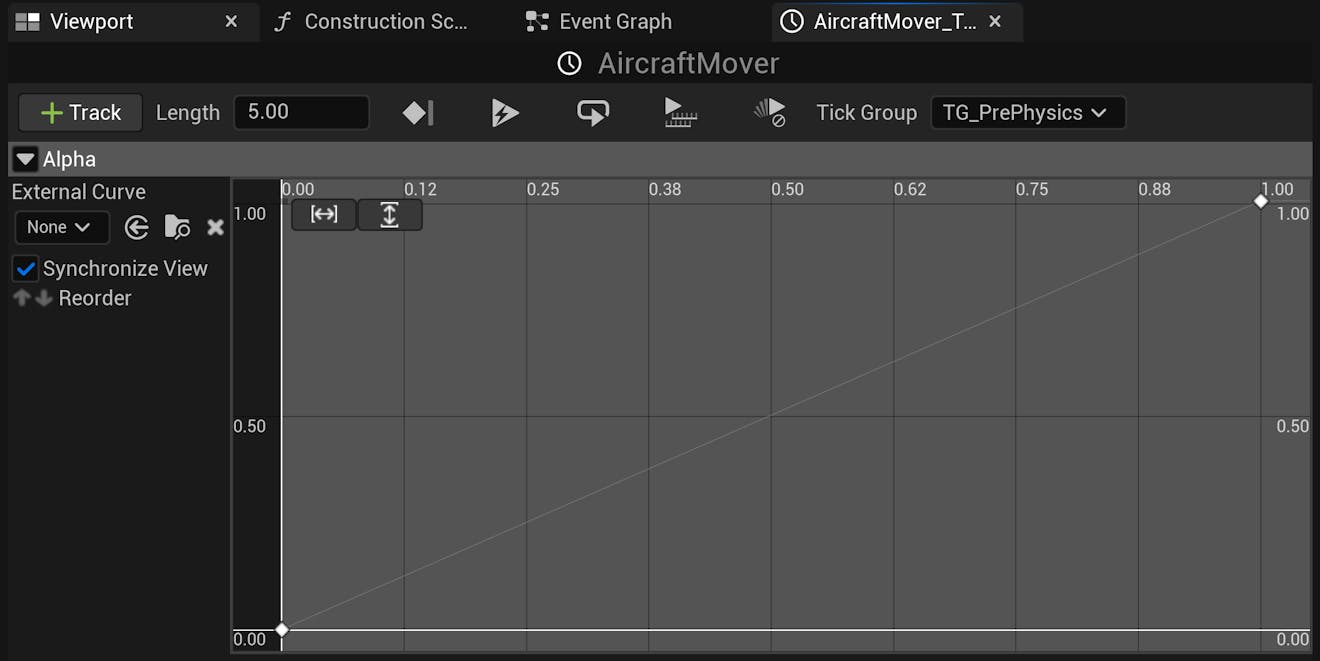
Task: Move Alpha track down in Reorder
Action: (43, 298)
